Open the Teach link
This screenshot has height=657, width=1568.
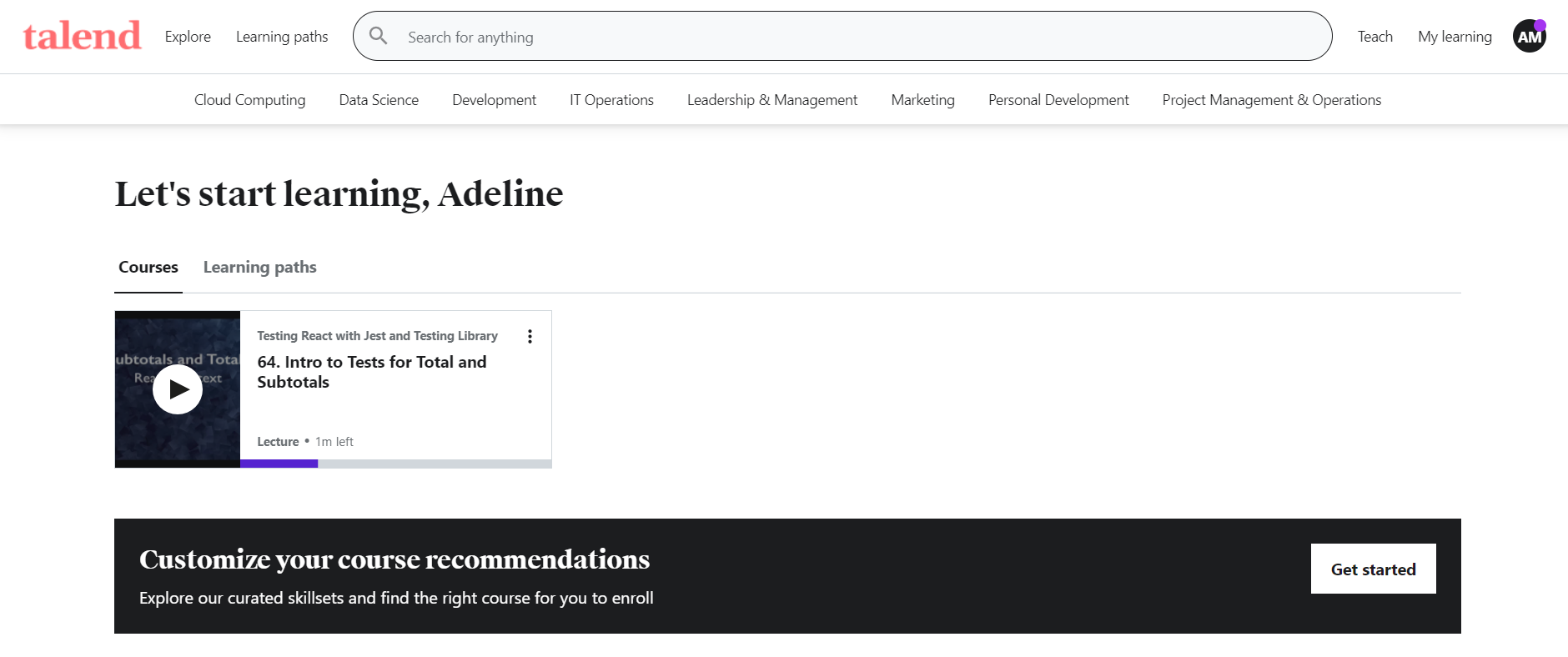(1375, 37)
